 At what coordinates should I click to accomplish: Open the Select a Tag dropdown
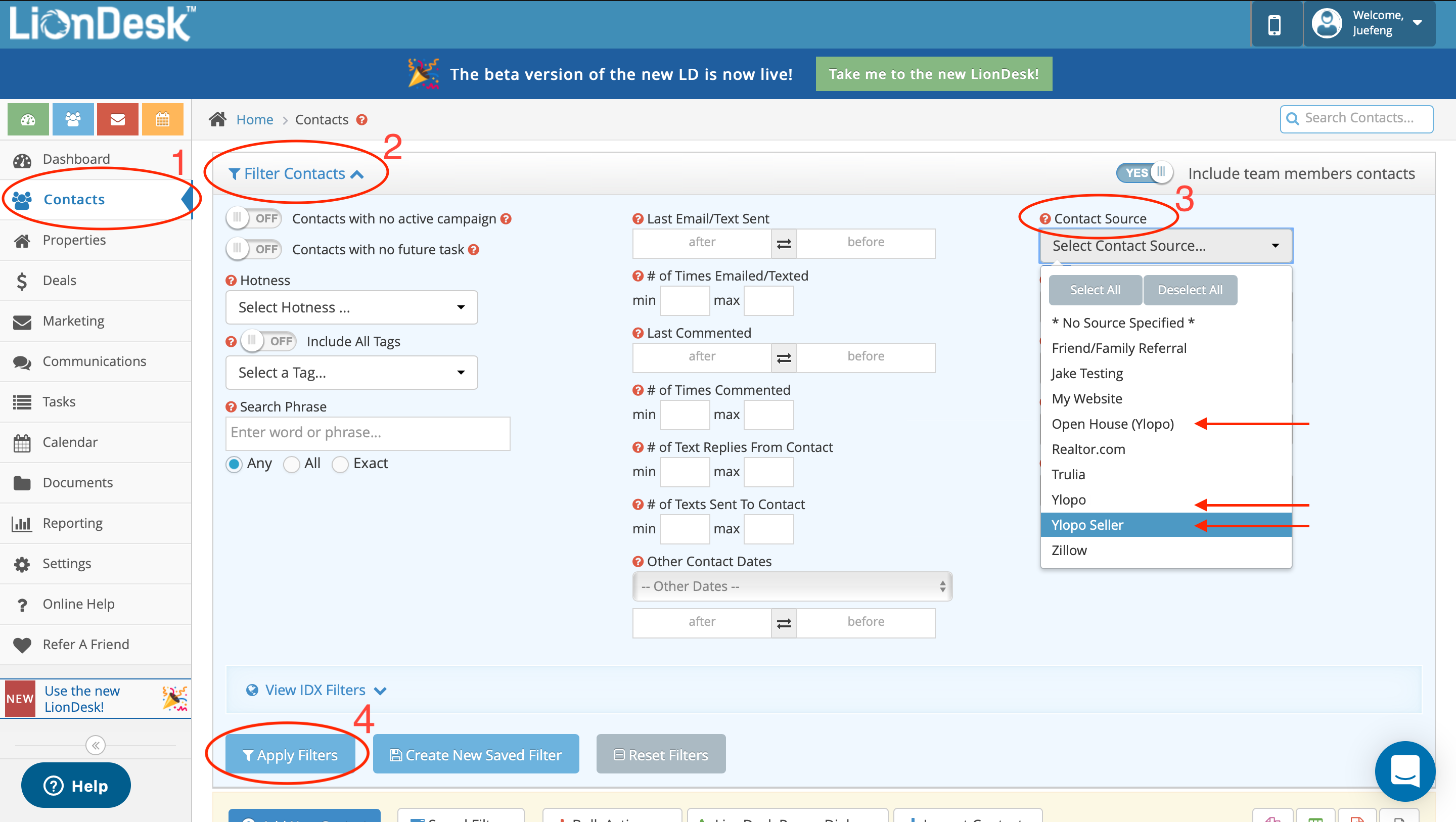(x=351, y=373)
